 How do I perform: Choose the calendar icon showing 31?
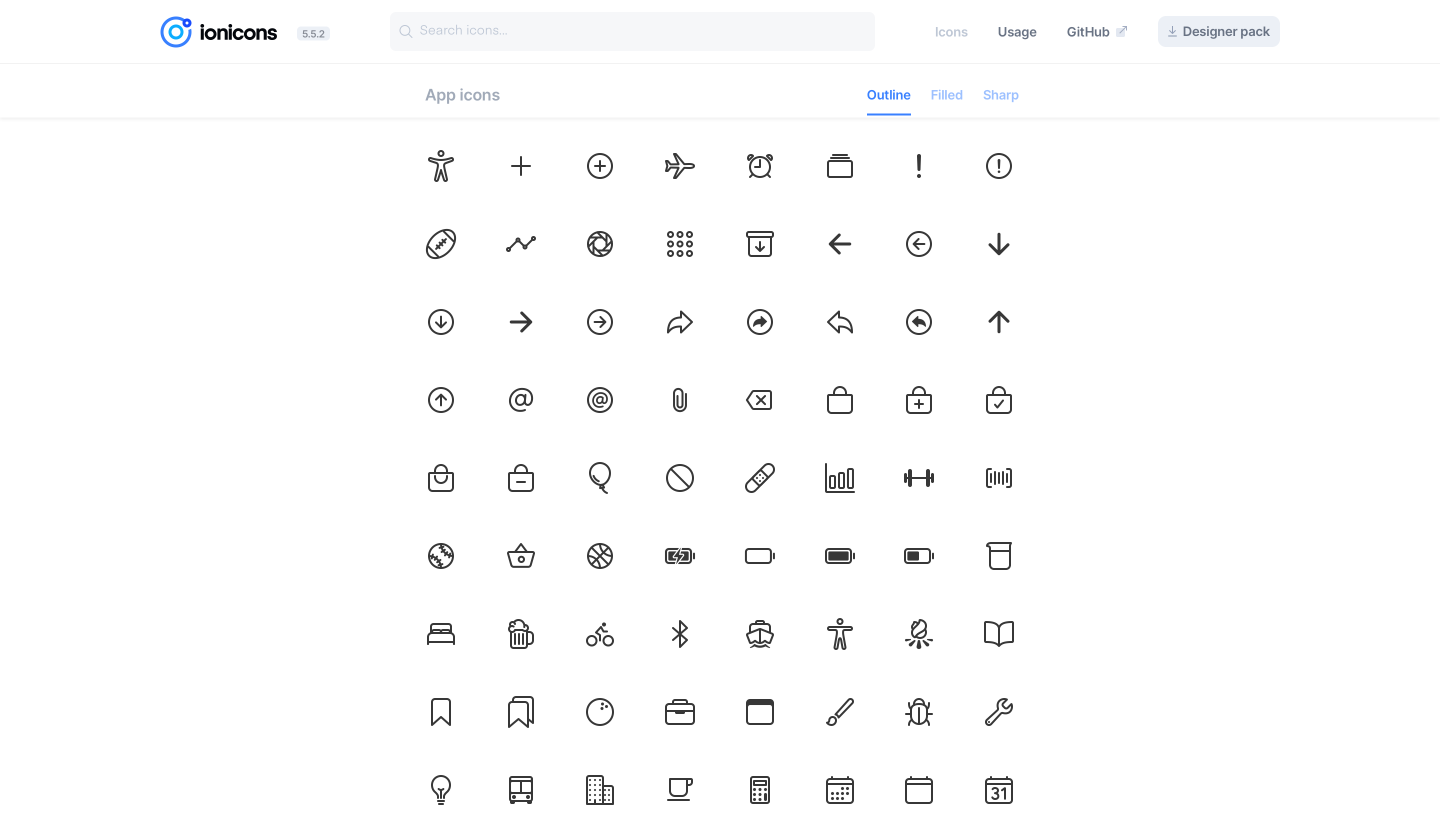pos(999,790)
